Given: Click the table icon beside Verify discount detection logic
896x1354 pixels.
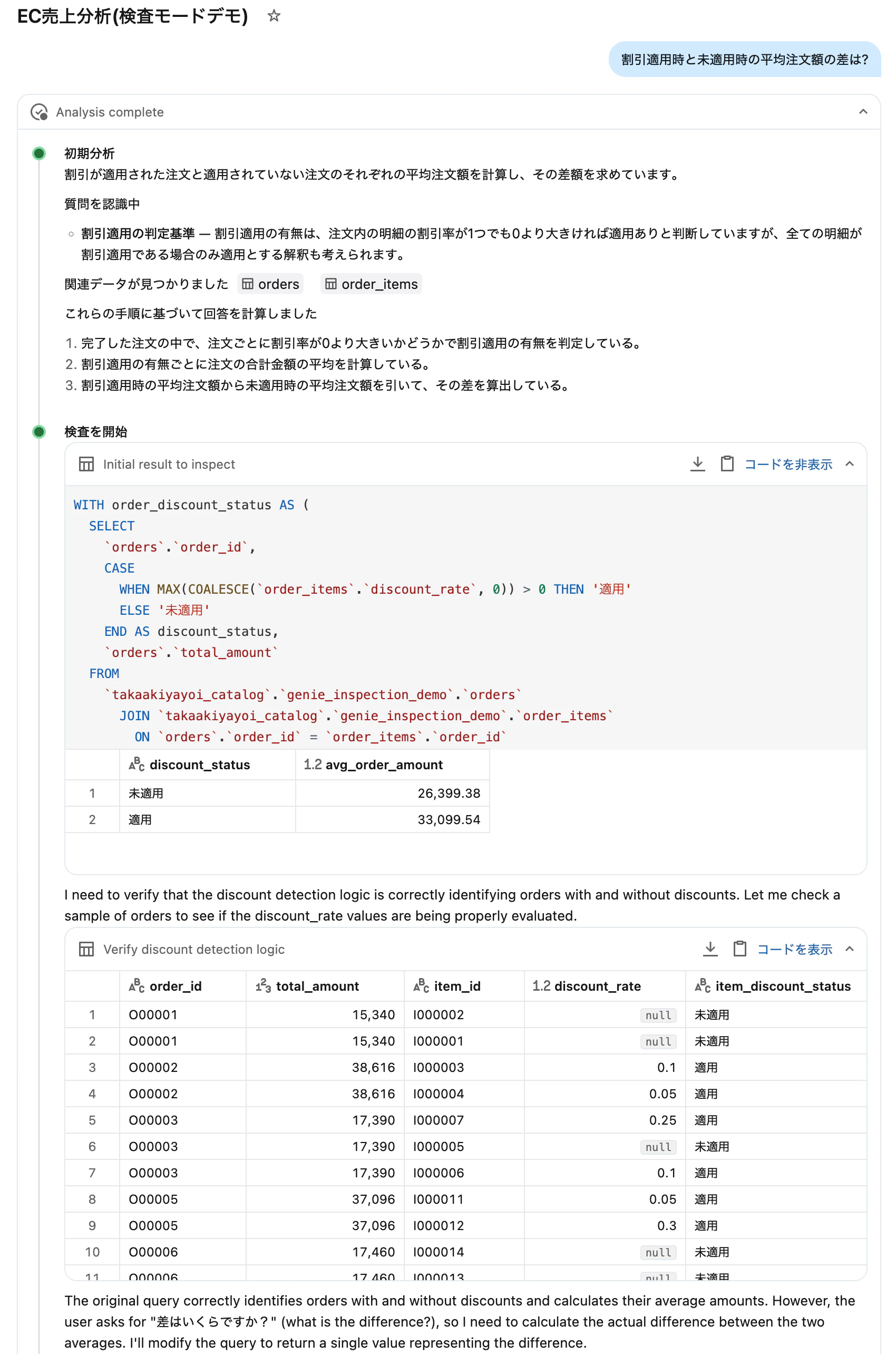Looking at the screenshot, I should (87, 950).
